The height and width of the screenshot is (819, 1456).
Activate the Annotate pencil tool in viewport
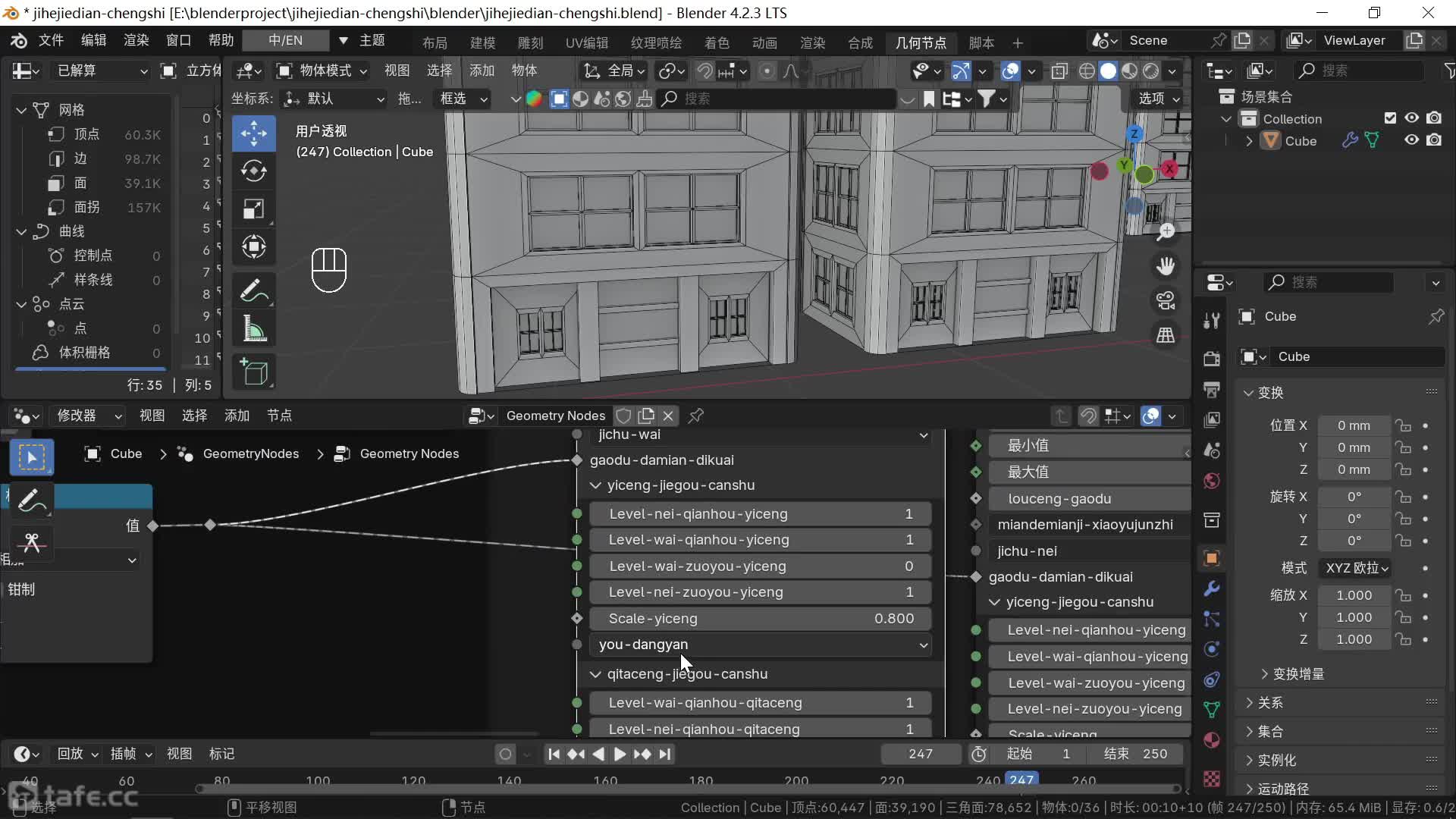(x=253, y=290)
